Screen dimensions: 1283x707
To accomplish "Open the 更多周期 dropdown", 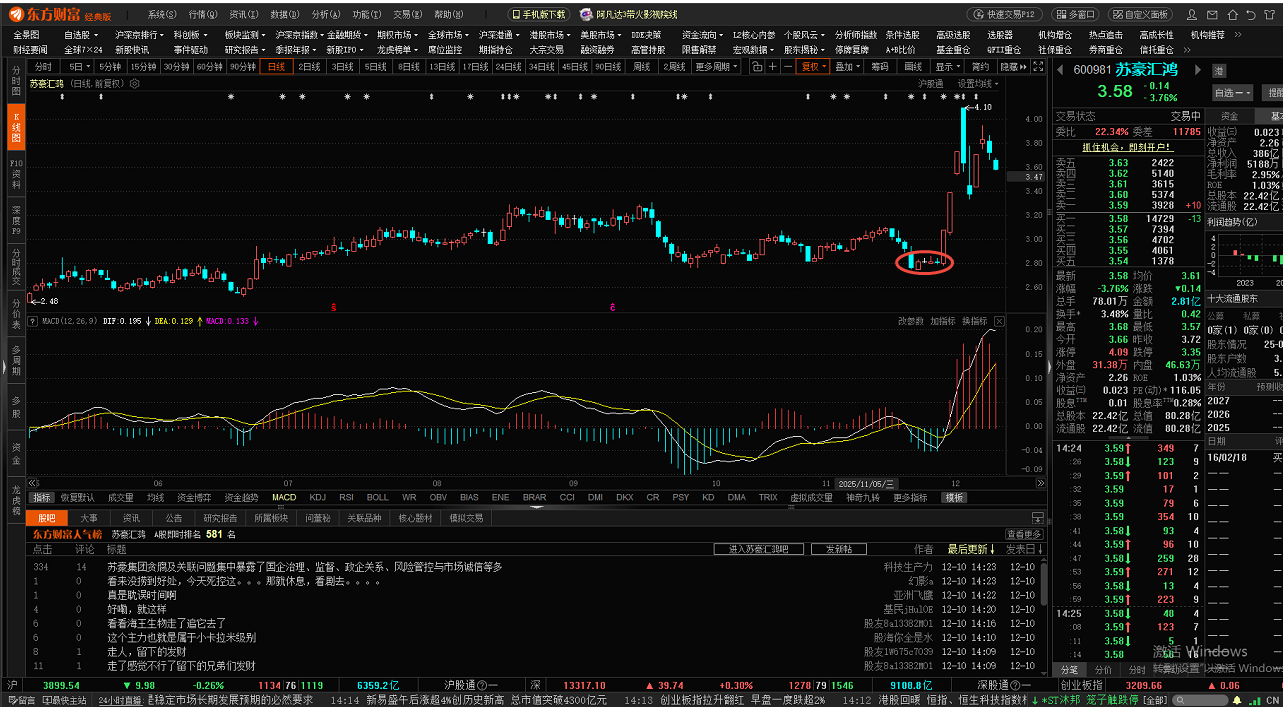I will (718, 66).
